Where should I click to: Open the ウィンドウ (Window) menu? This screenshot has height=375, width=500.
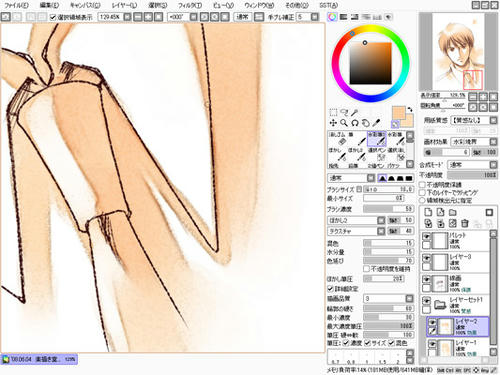coord(259,5)
